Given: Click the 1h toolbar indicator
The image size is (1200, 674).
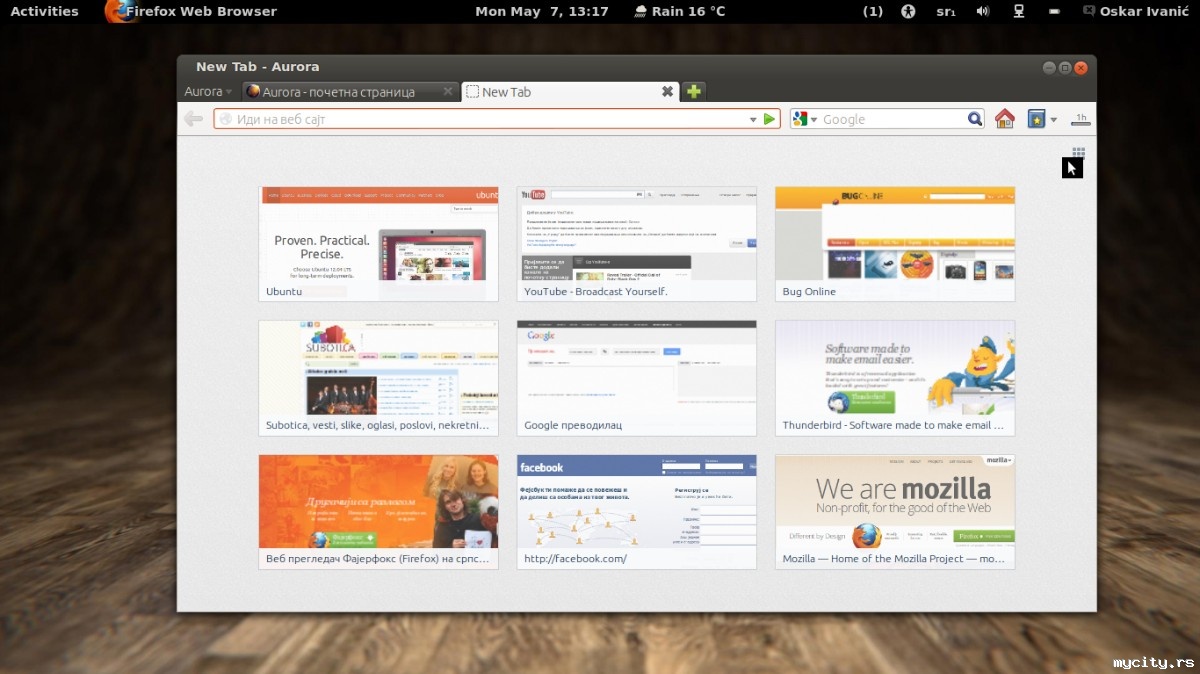Looking at the screenshot, I should (x=1080, y=119).
